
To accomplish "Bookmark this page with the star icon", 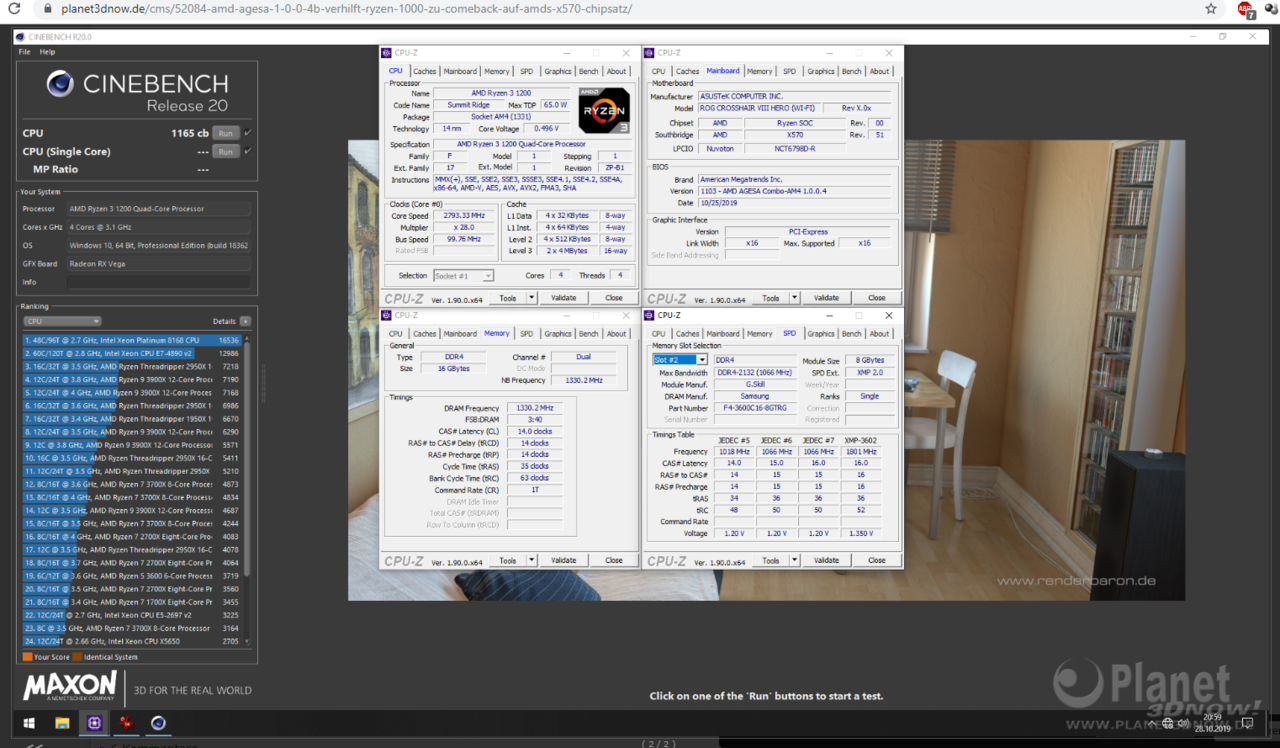I will pyautogui.click(x=1211, y=9).
